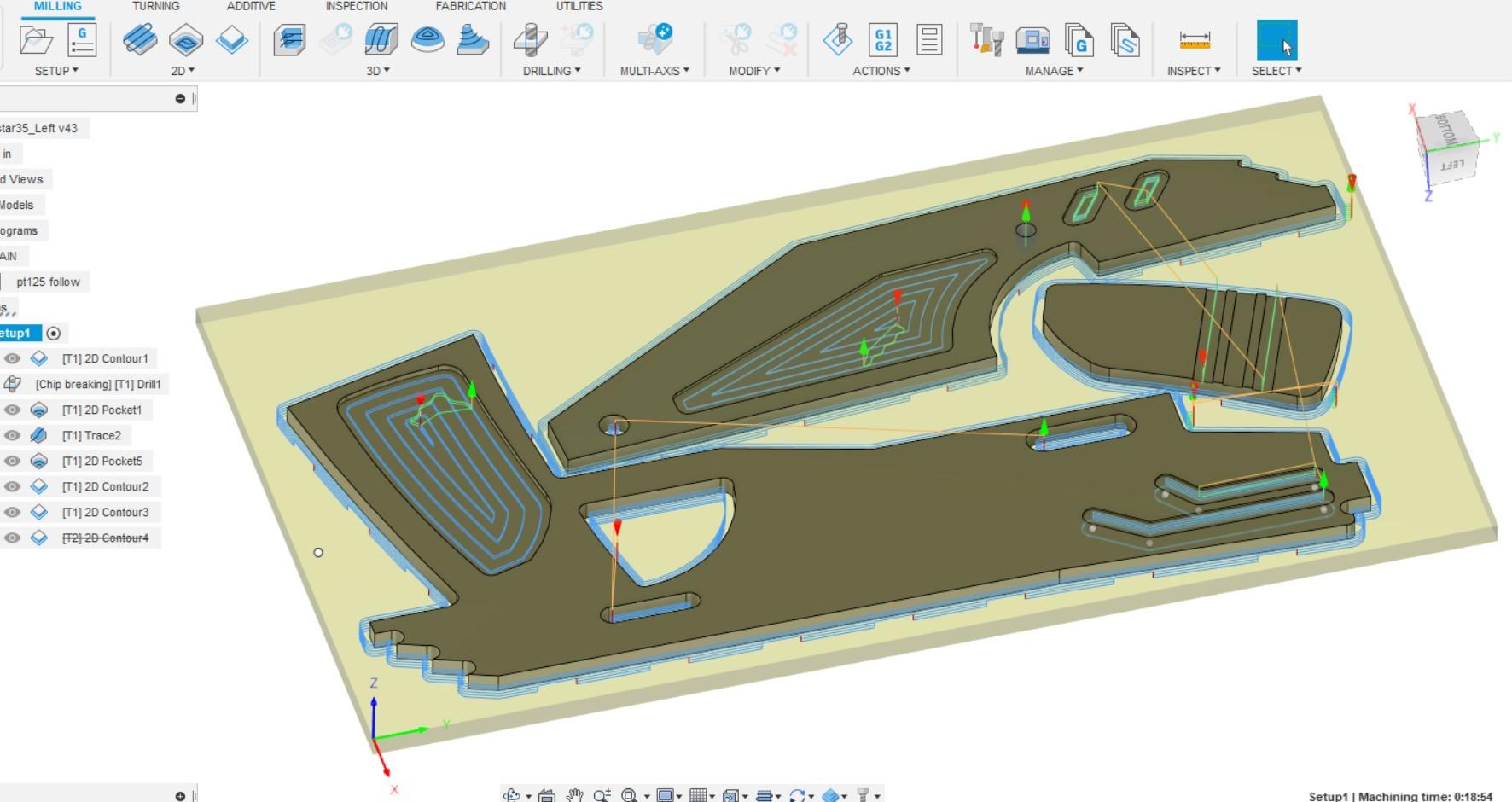Switch to the FABRICATION tab
Screen dimensions: 1512x802
pos(471,6)
